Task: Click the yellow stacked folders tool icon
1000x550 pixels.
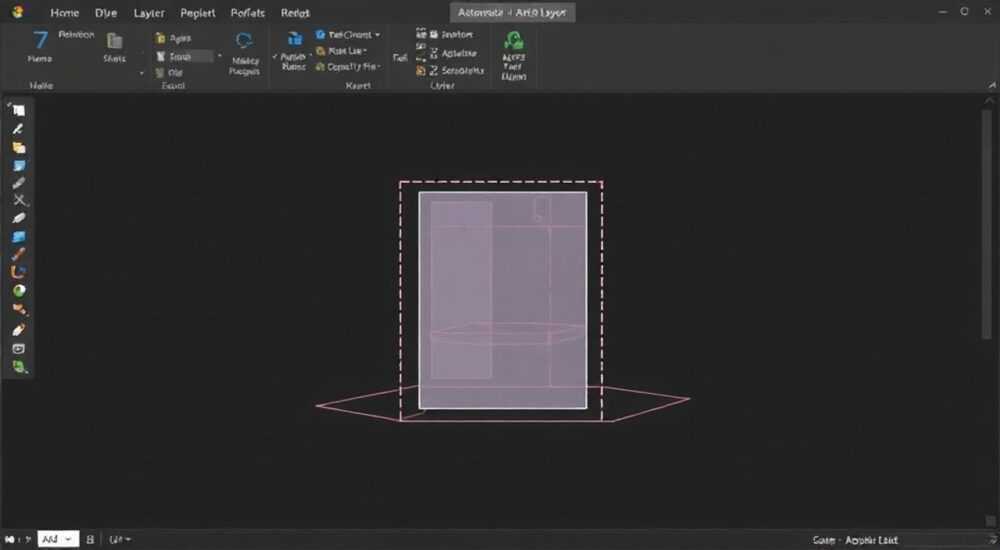Action: (x=18, y=147)
